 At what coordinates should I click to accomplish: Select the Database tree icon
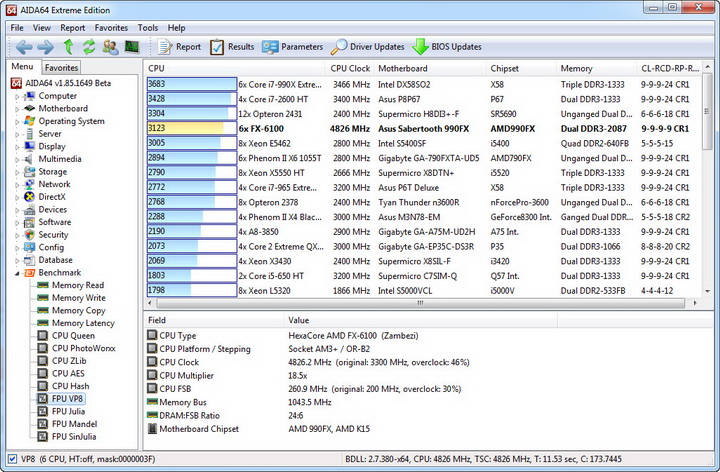(x=29, y=260)
